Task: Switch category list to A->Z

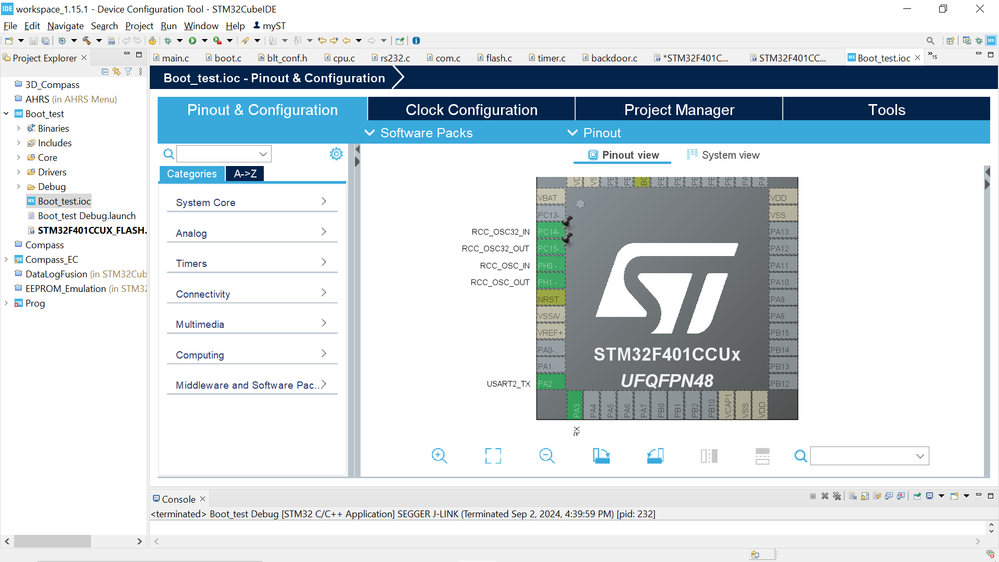Action: tap(245, 173)
